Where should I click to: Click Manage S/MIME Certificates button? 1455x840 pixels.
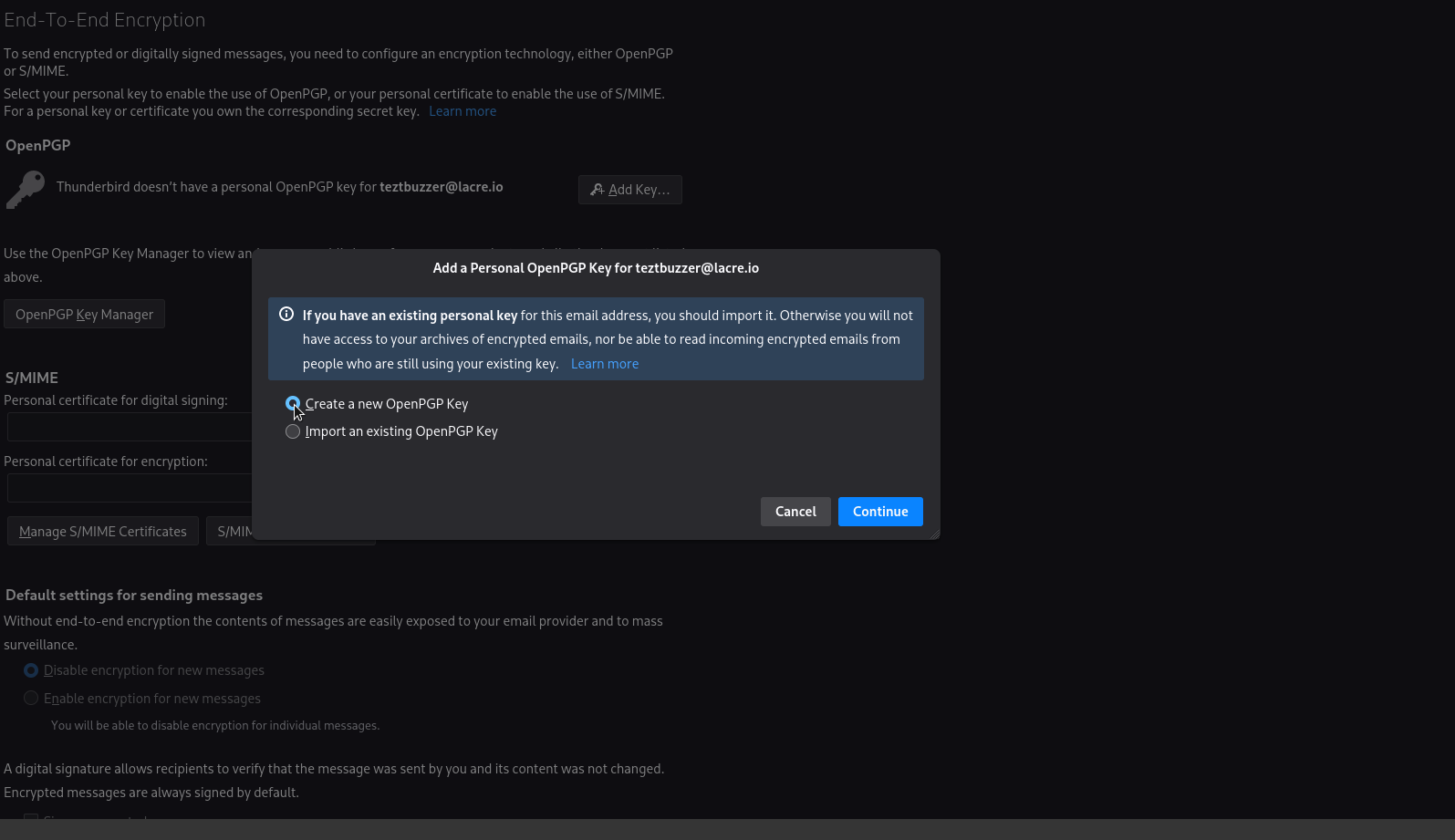tap(103, 531)
